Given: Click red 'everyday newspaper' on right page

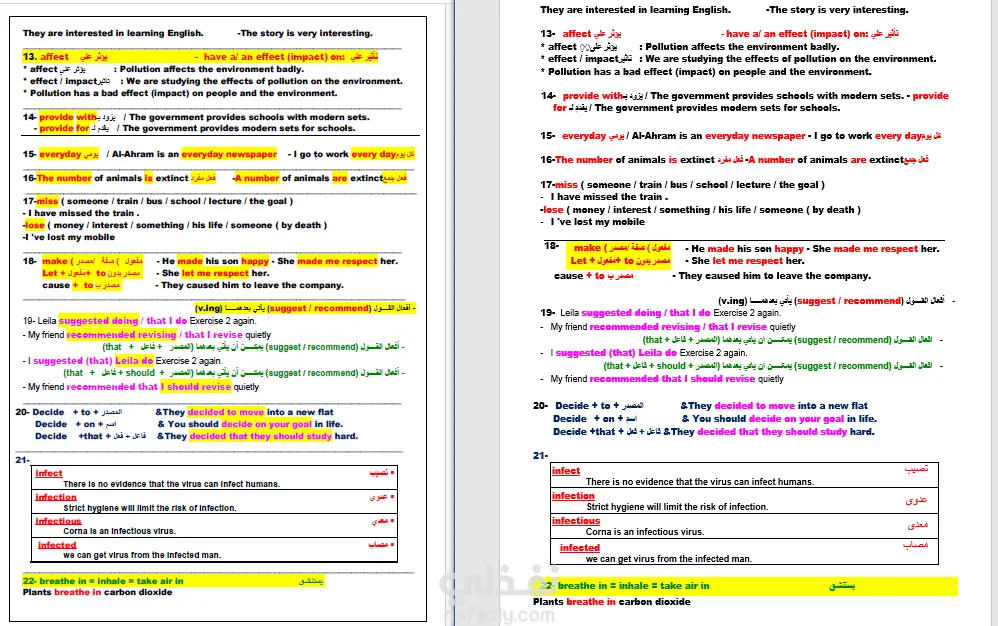Looking at the screenshot, I should [755, 136].
